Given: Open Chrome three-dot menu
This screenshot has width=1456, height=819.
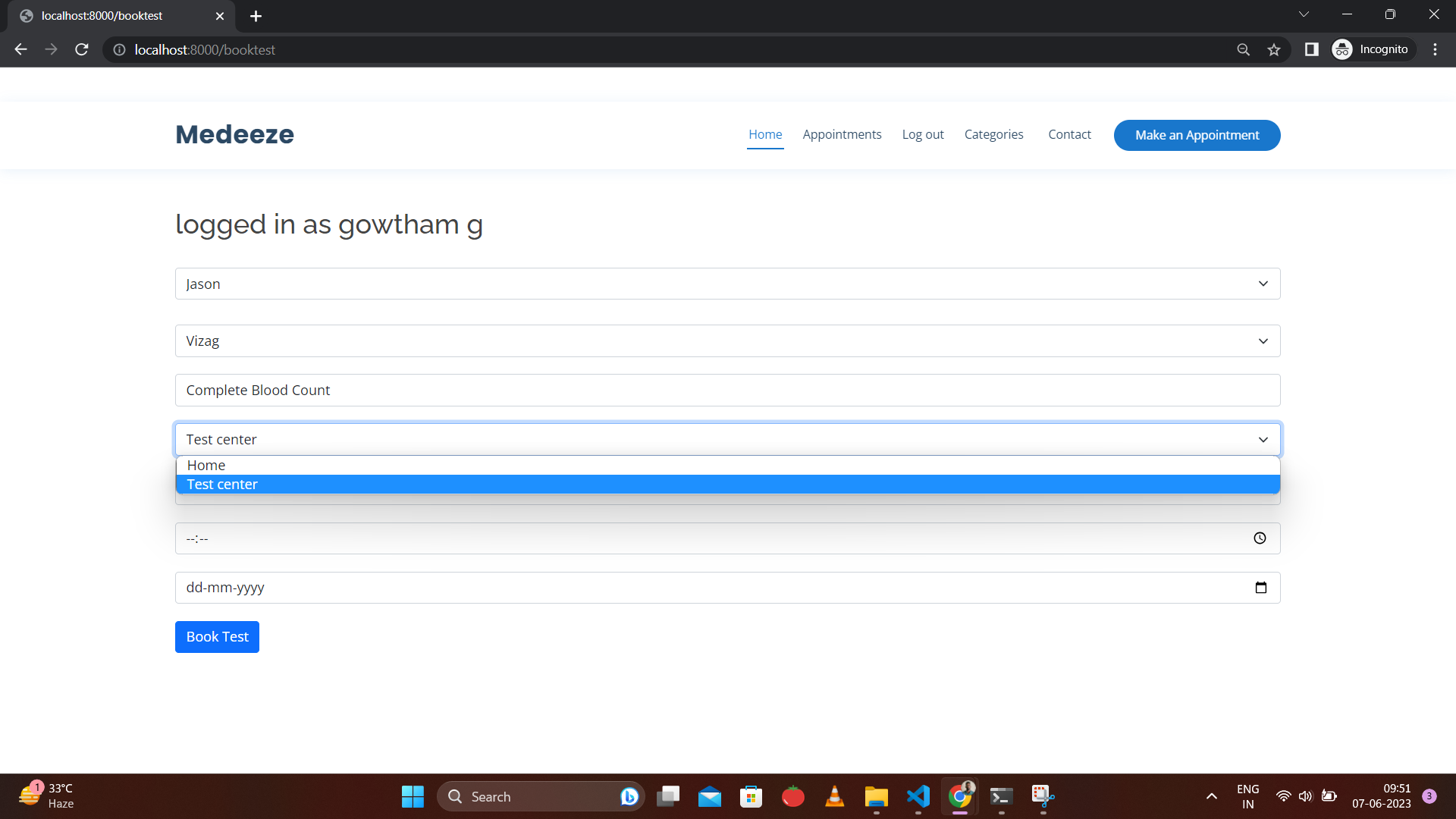Looking at the screenshot, I should click(x=1435, y=49).
